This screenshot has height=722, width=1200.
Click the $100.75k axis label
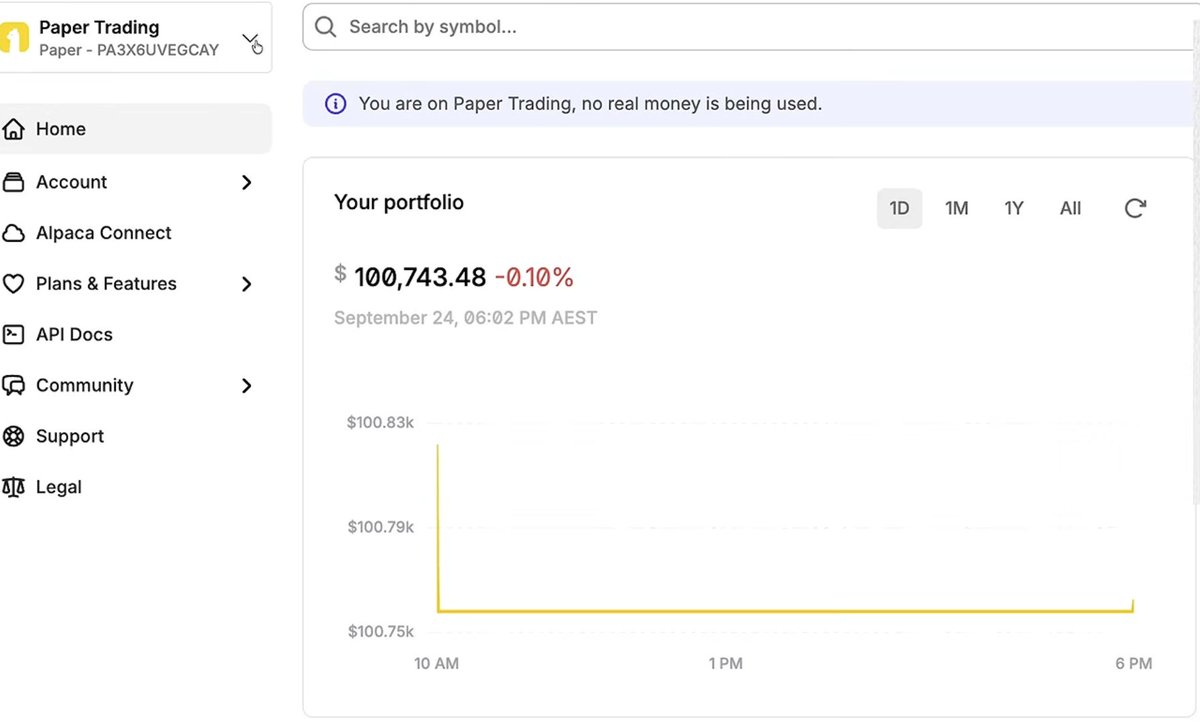(x=380, y=631)
